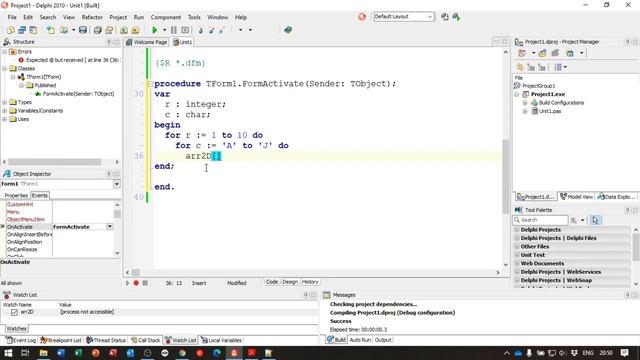Toggle the arr2D watch checkbox
The width and height of the screenshot is (640, 360).
pos(14,312)
